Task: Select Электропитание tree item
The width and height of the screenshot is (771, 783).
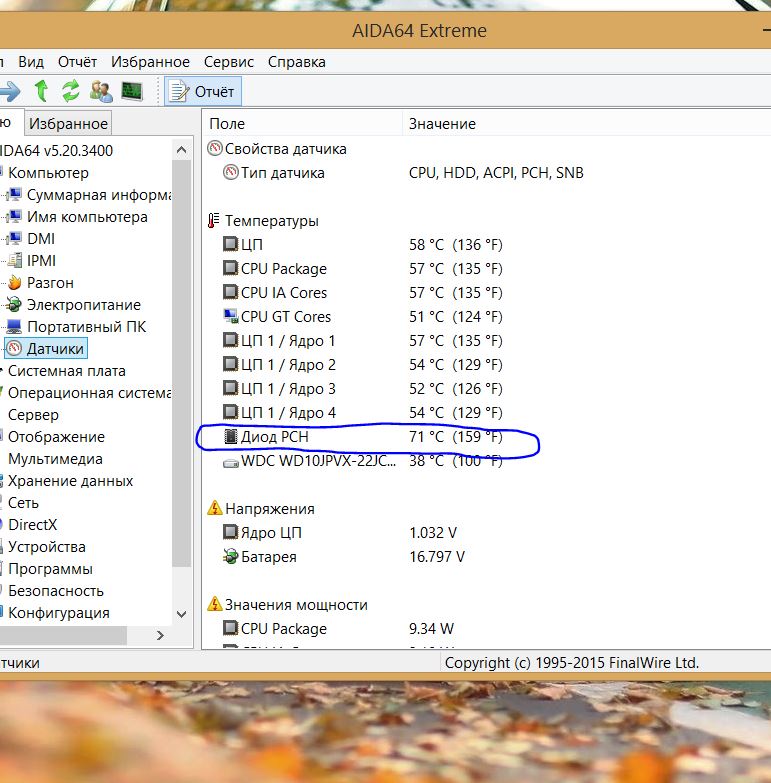Action: coord(84,305)
